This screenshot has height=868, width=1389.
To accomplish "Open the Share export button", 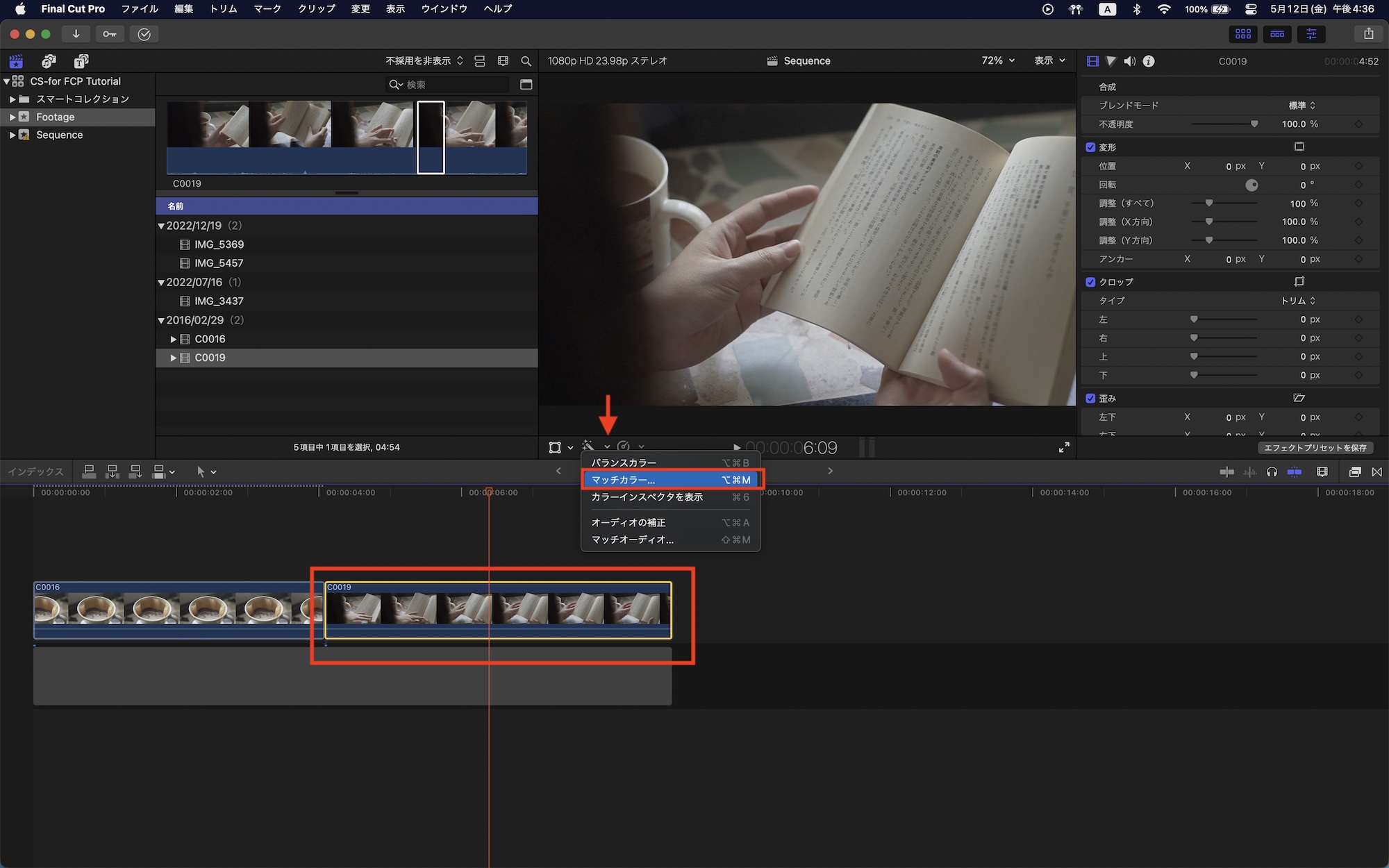I will coord(1368,34).
